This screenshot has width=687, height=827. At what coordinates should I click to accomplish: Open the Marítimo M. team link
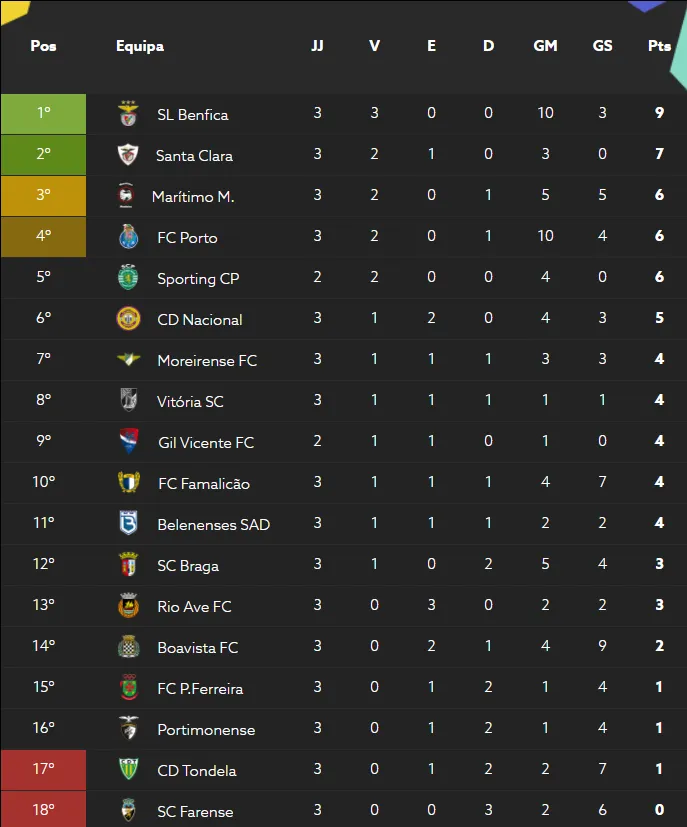[x=193, y=197]
